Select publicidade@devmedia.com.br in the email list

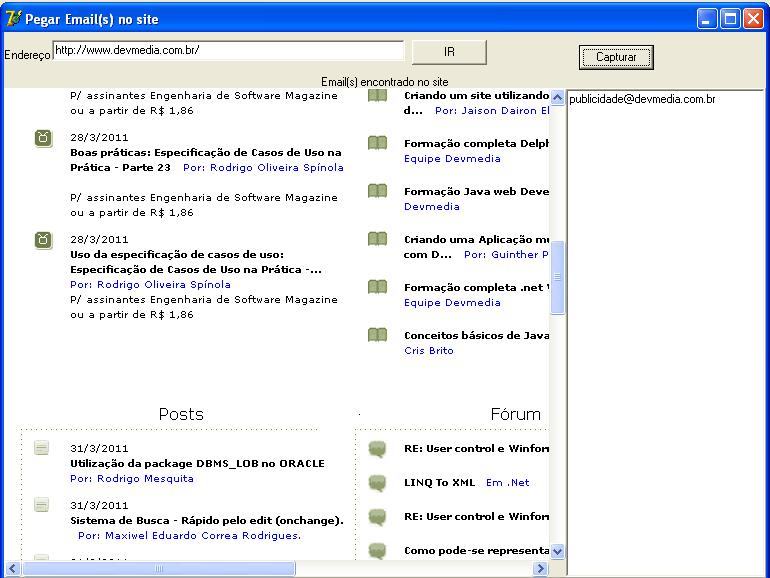[642, 99]
